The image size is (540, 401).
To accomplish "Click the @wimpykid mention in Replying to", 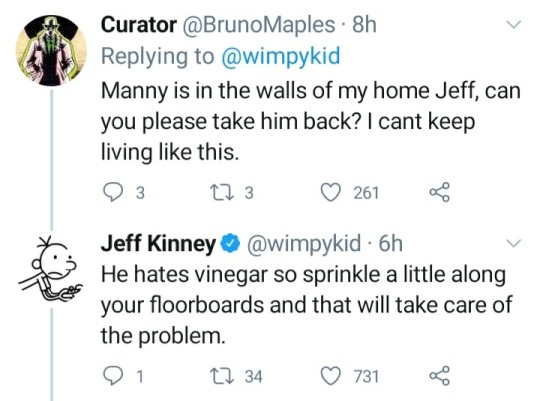I will (280, 56).
